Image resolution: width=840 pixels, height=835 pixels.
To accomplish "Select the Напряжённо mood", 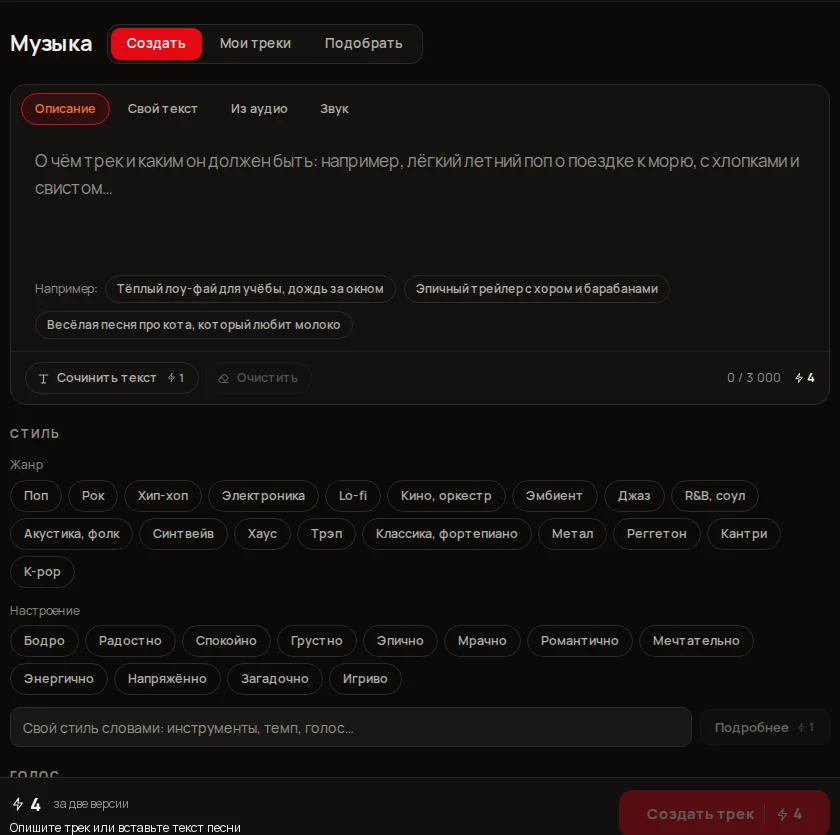I will (167, 679).
